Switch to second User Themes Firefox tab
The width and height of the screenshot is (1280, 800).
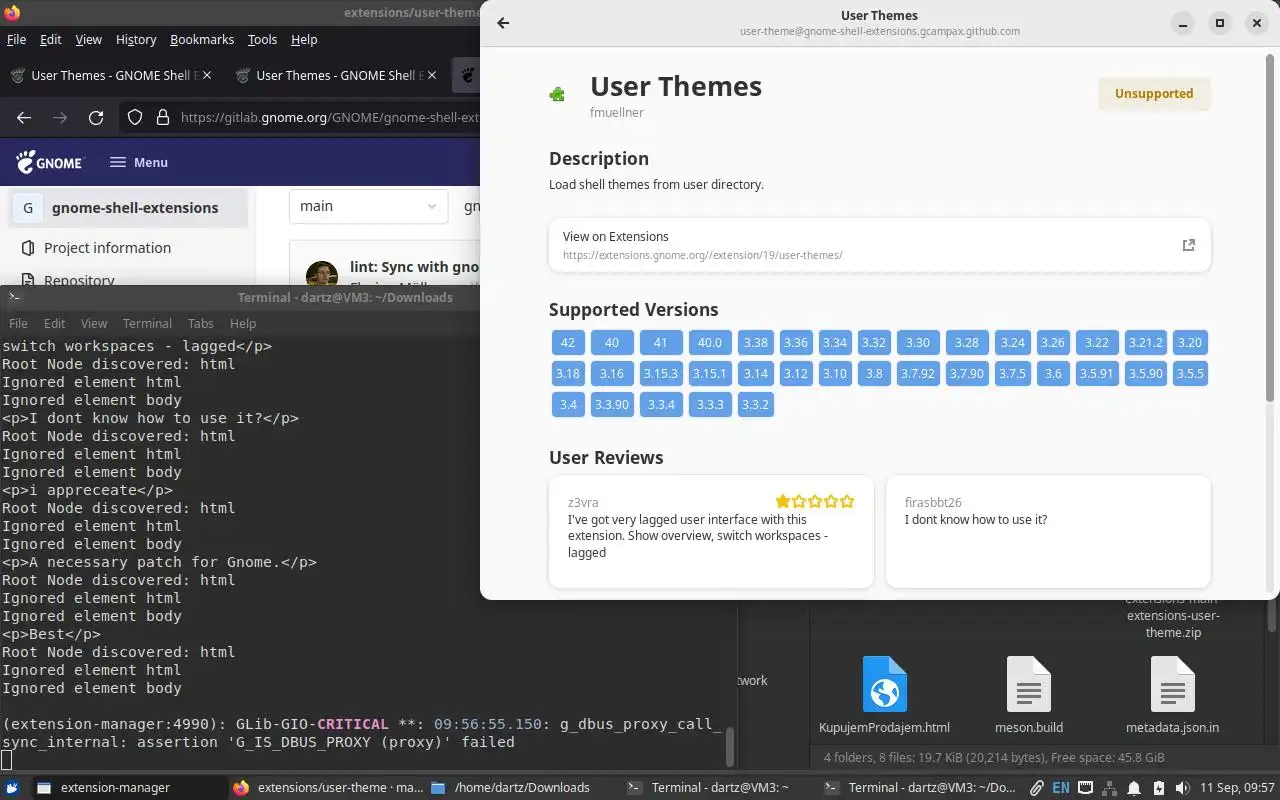pos(335,75)
